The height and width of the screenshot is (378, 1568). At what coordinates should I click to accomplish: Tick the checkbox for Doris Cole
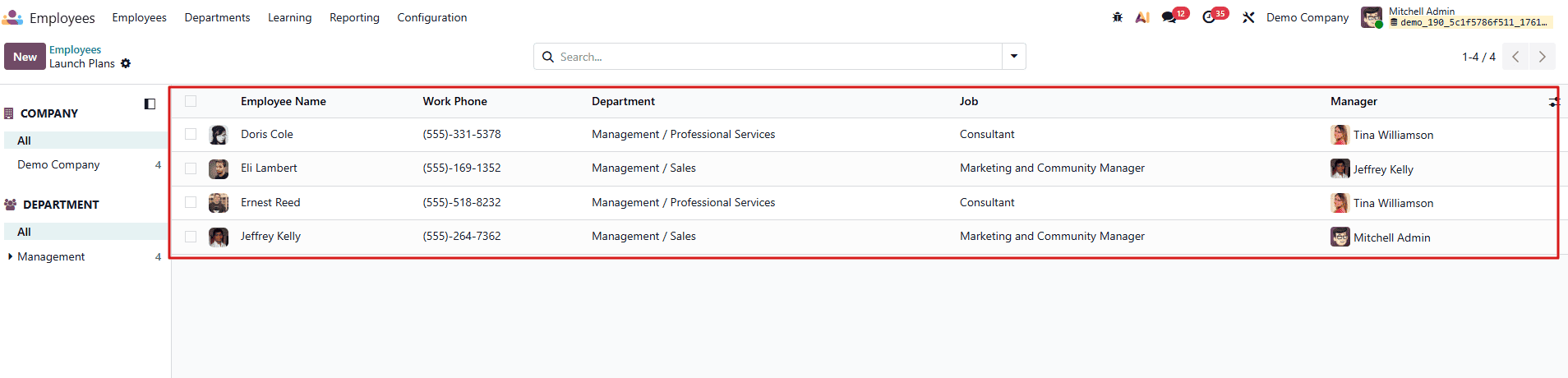(191, 134)
